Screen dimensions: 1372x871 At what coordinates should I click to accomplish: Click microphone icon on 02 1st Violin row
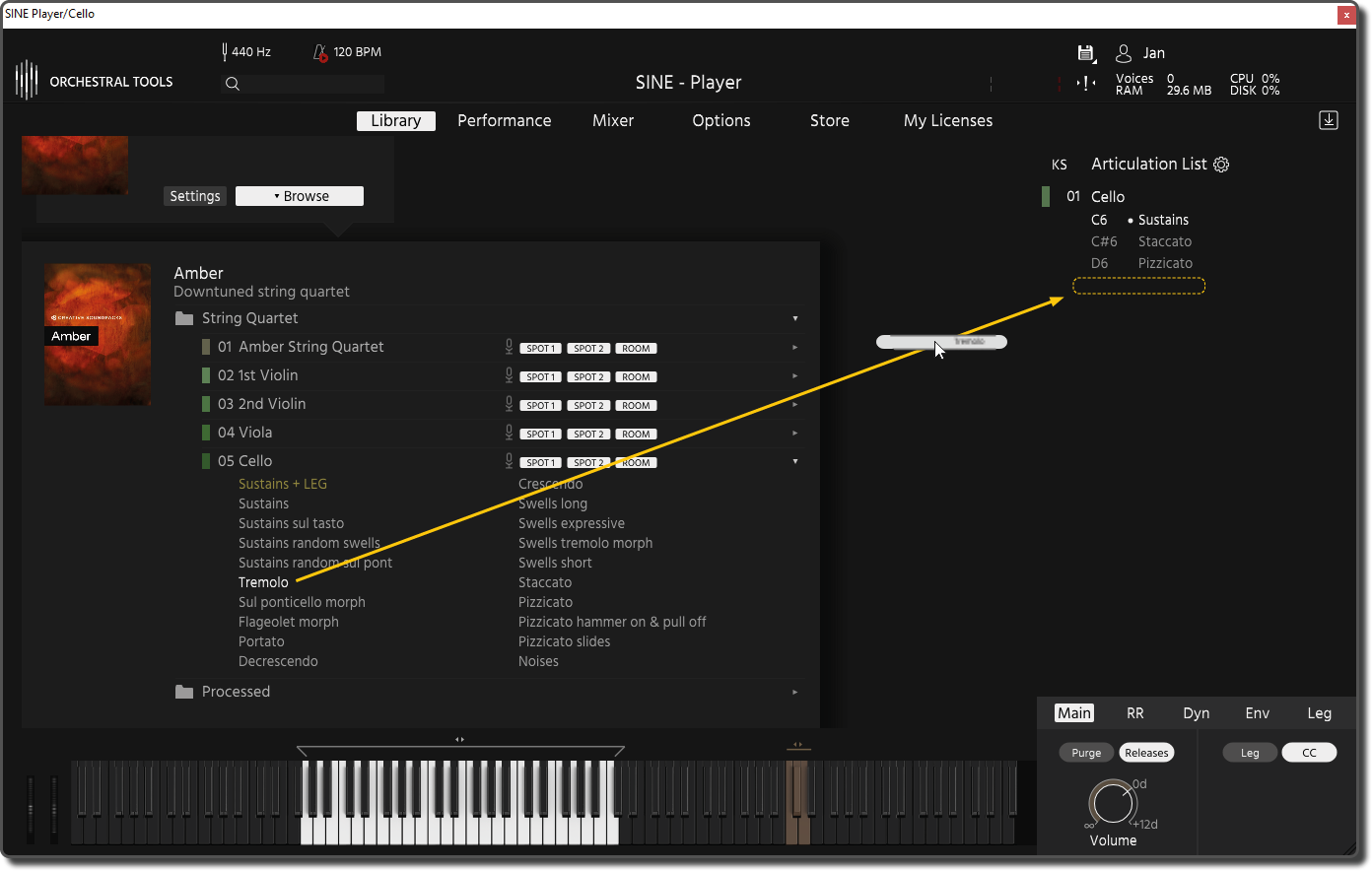pos(509,375)
